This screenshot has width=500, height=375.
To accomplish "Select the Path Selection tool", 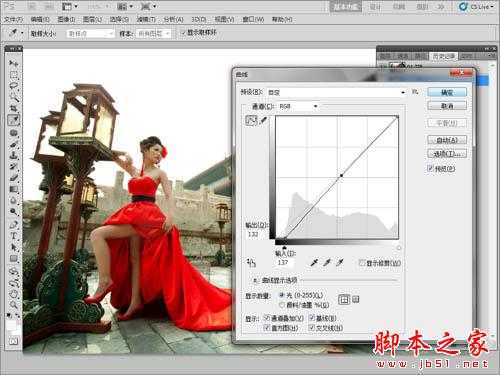I will tap(14, 247).
